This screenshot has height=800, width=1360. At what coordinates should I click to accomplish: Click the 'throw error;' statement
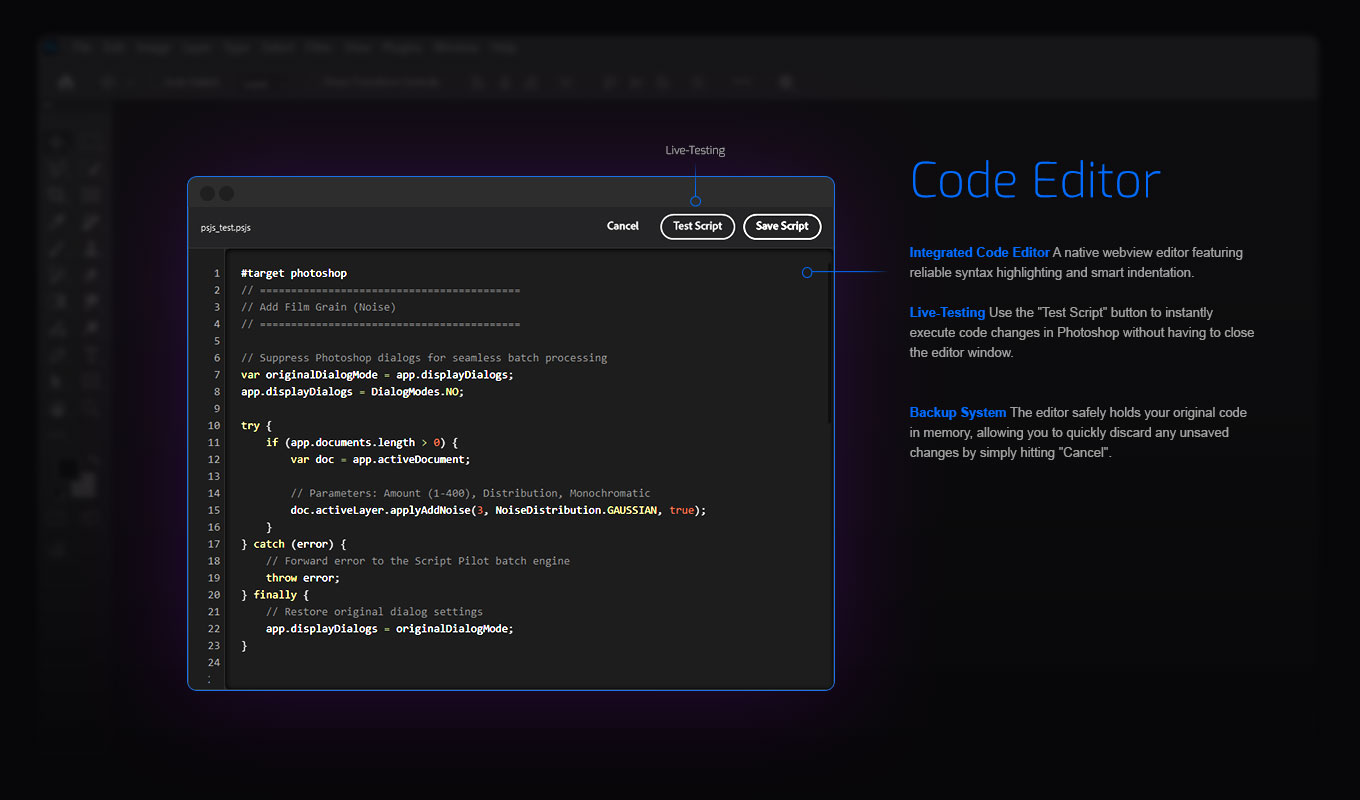click(302, 578)
